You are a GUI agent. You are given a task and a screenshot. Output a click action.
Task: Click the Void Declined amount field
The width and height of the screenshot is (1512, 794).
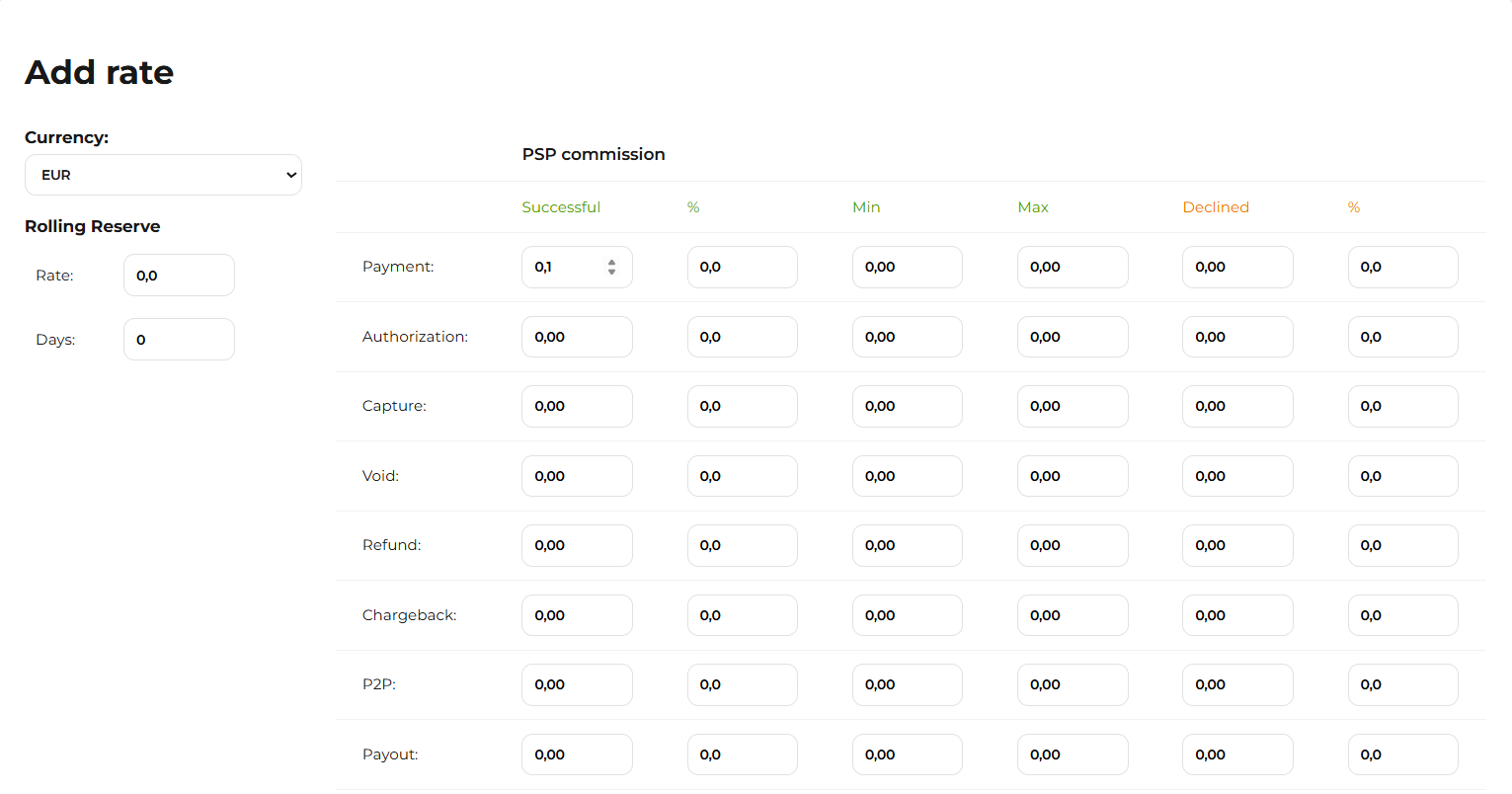[x=1236, y=476]
